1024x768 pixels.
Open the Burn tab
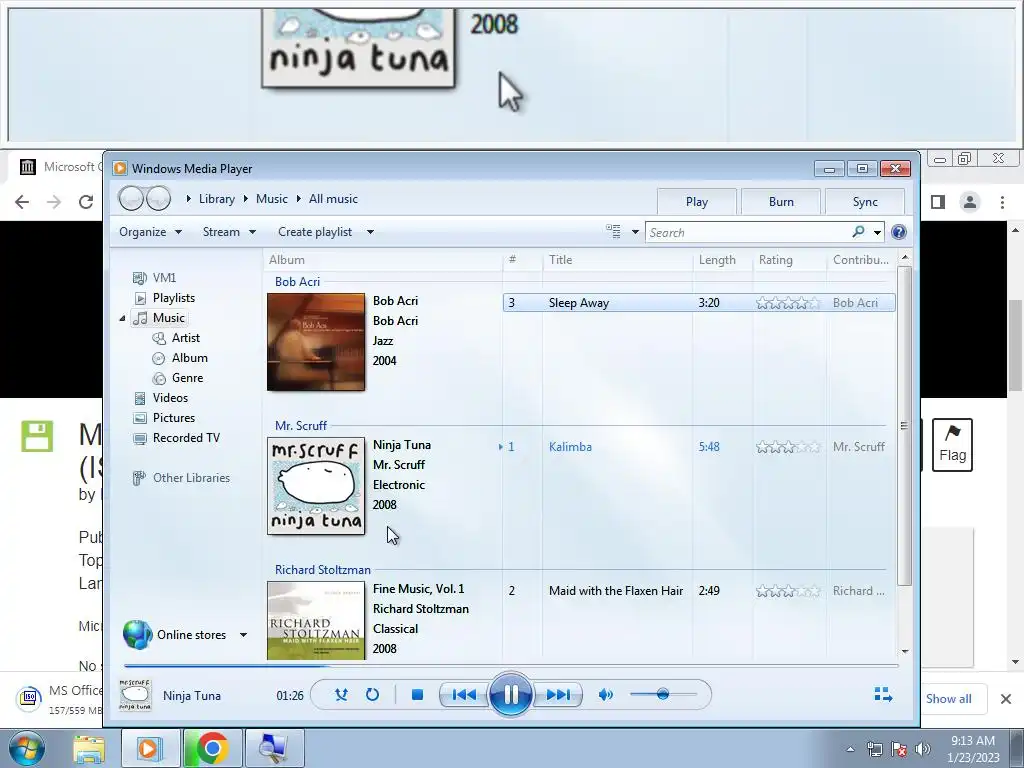(x=781, y=202)
